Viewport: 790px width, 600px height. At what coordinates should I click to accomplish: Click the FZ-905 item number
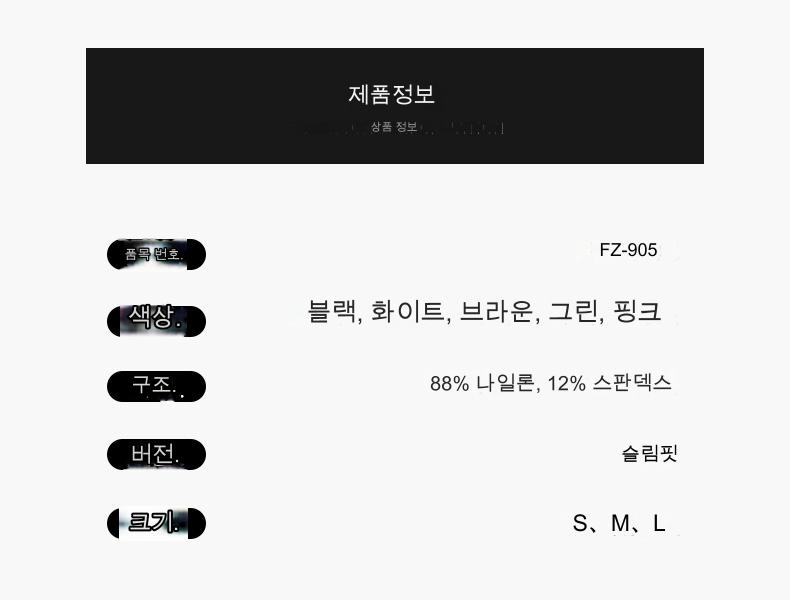pyautogui.click(x=628, y=250)
